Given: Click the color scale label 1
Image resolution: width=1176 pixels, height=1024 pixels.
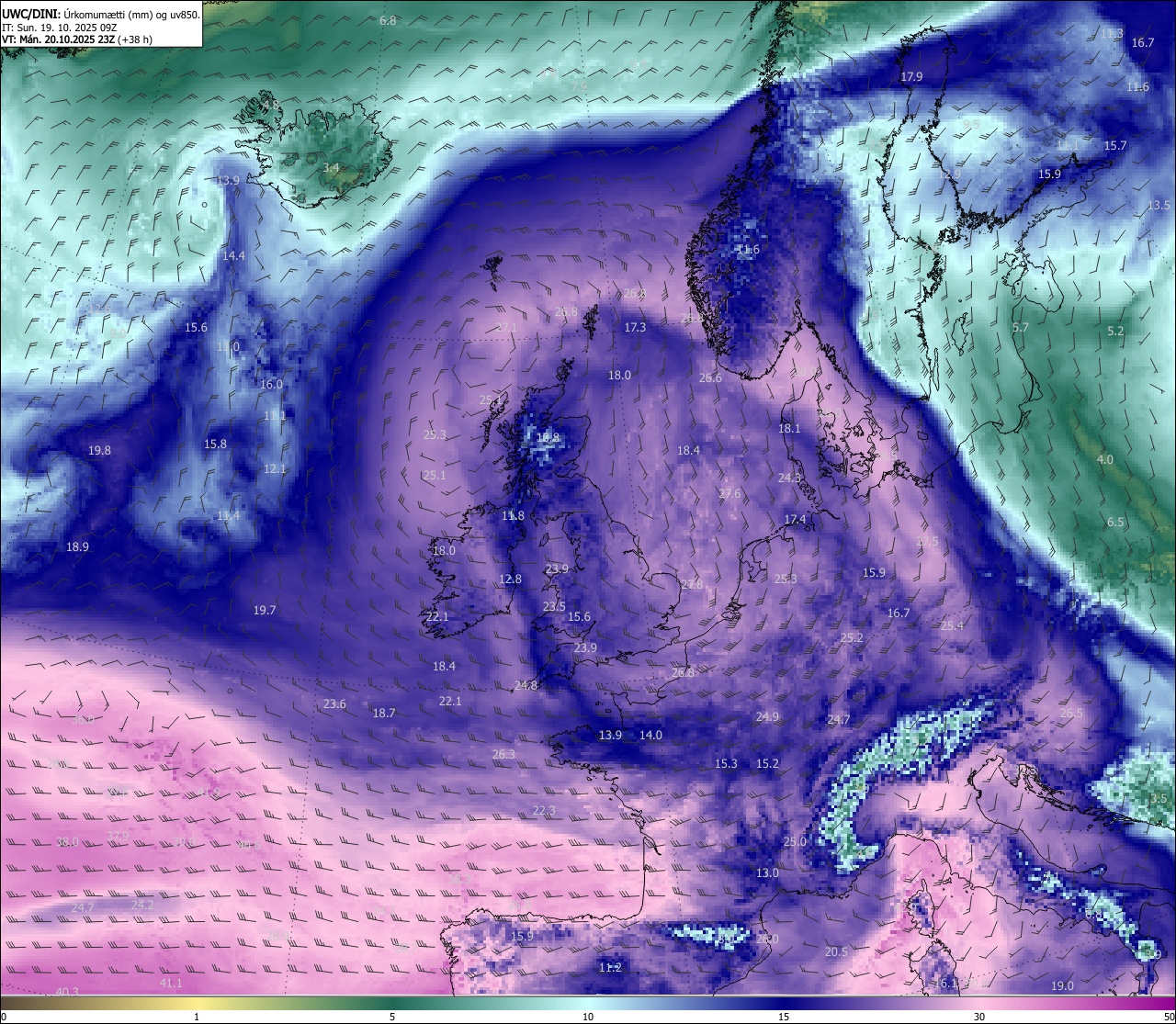Looking at the screenshot, I should click(x=197, y=1017).
